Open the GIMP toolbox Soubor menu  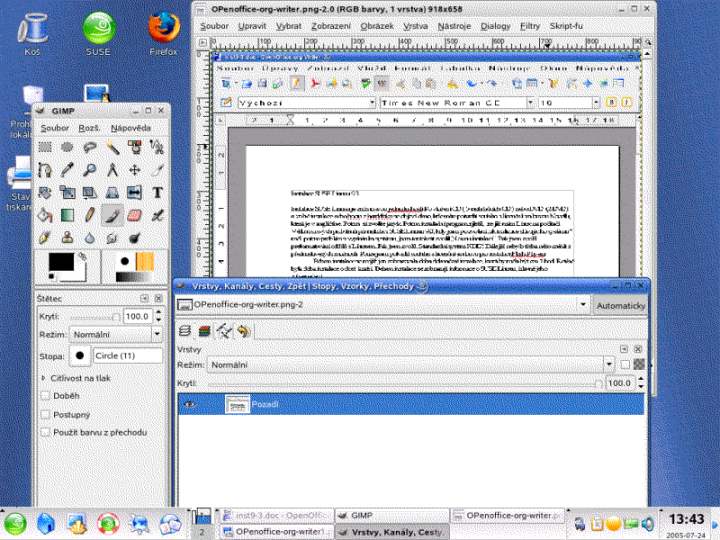click(x=55, y=128)
